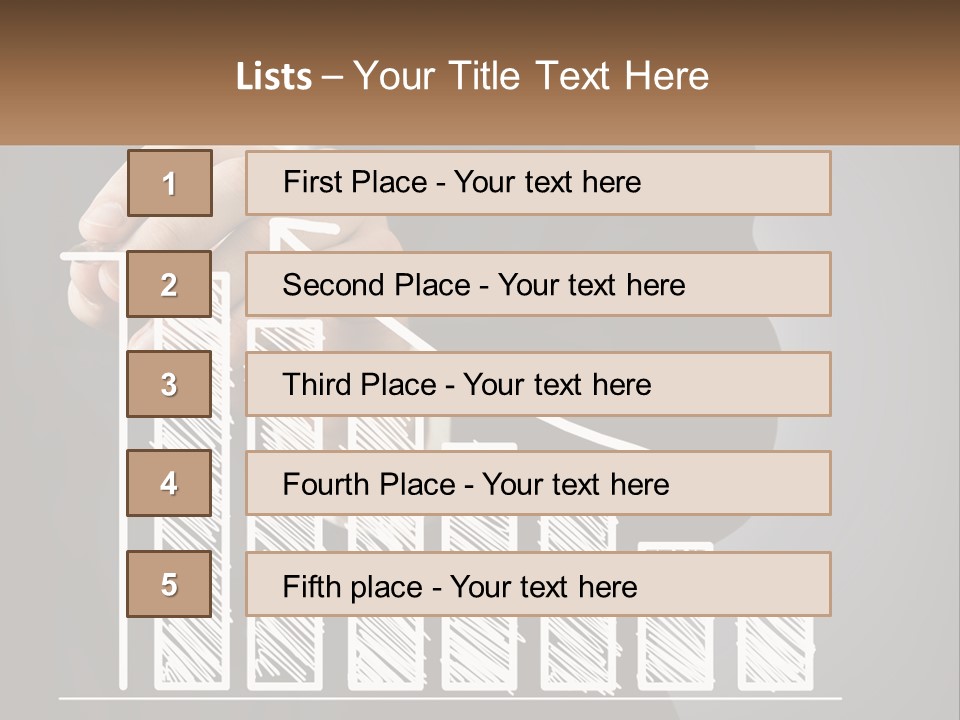Click the number 5 box
This screenshot has width=960, height=720.
(169, 584)
